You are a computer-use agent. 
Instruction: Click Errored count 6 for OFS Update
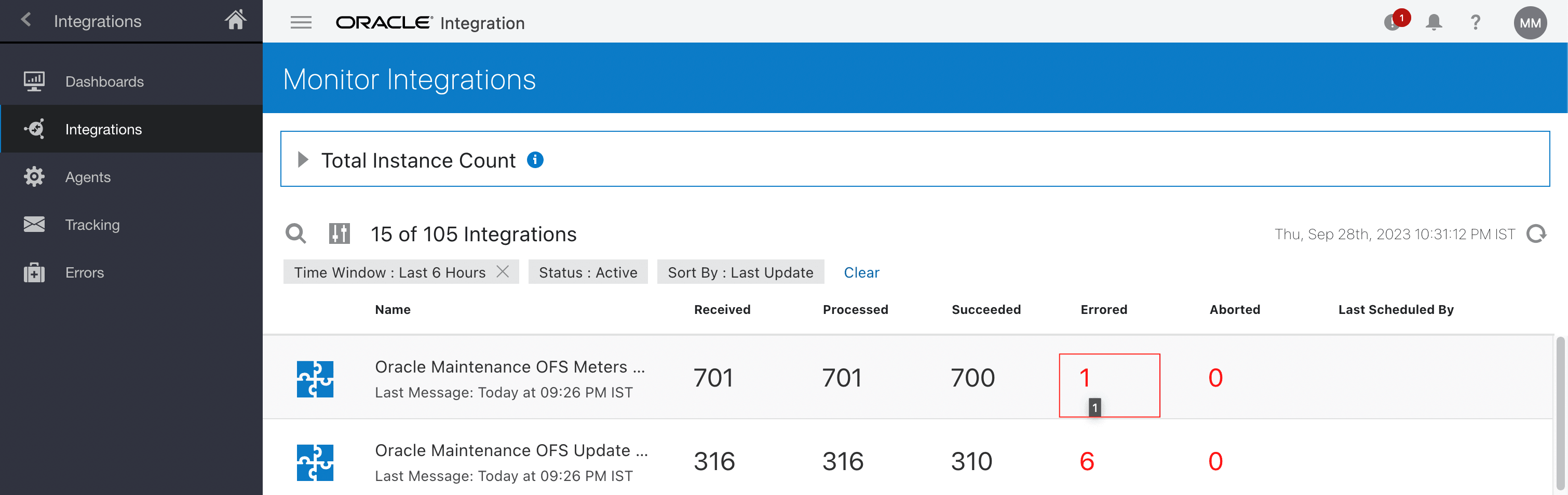[1087, 462]
